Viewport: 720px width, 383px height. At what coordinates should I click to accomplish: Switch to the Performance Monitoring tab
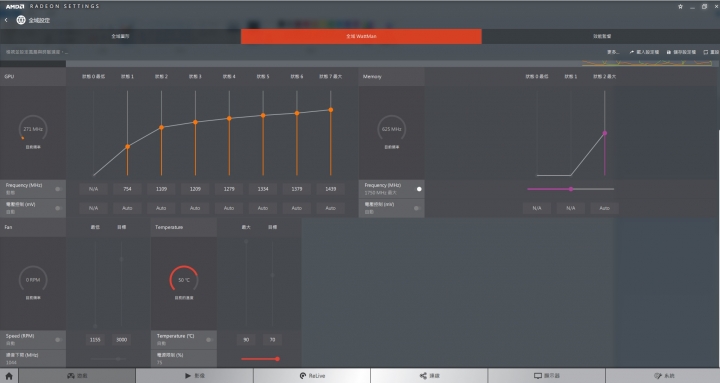click(x=601, y=36)
